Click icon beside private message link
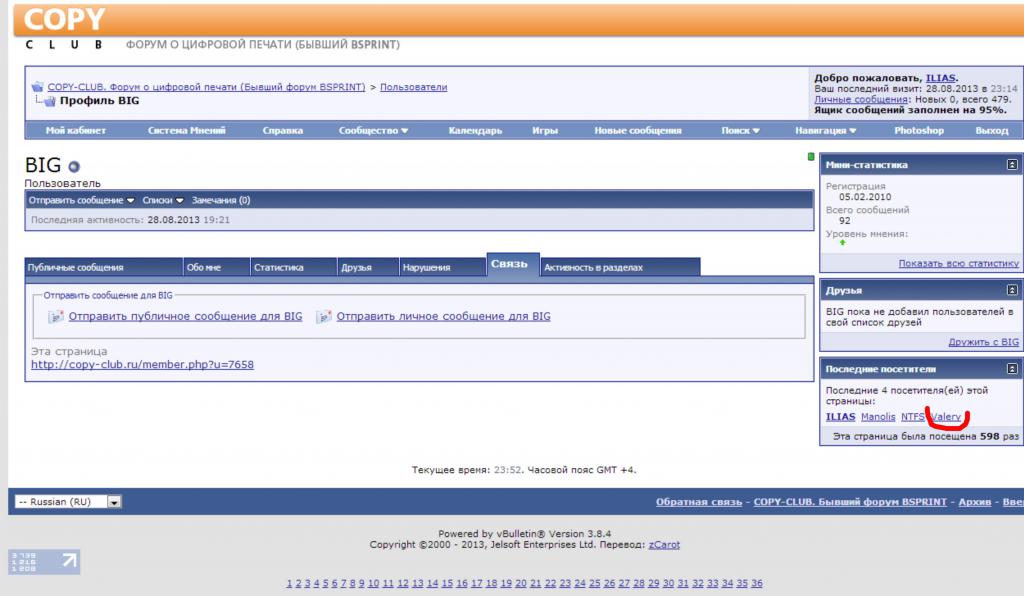The image size is (1024, 596). (323, 317)
